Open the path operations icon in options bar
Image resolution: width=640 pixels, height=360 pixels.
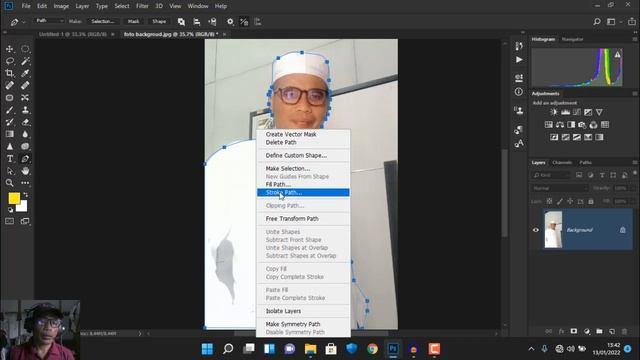pyautogui.click(x=181, y=22)
